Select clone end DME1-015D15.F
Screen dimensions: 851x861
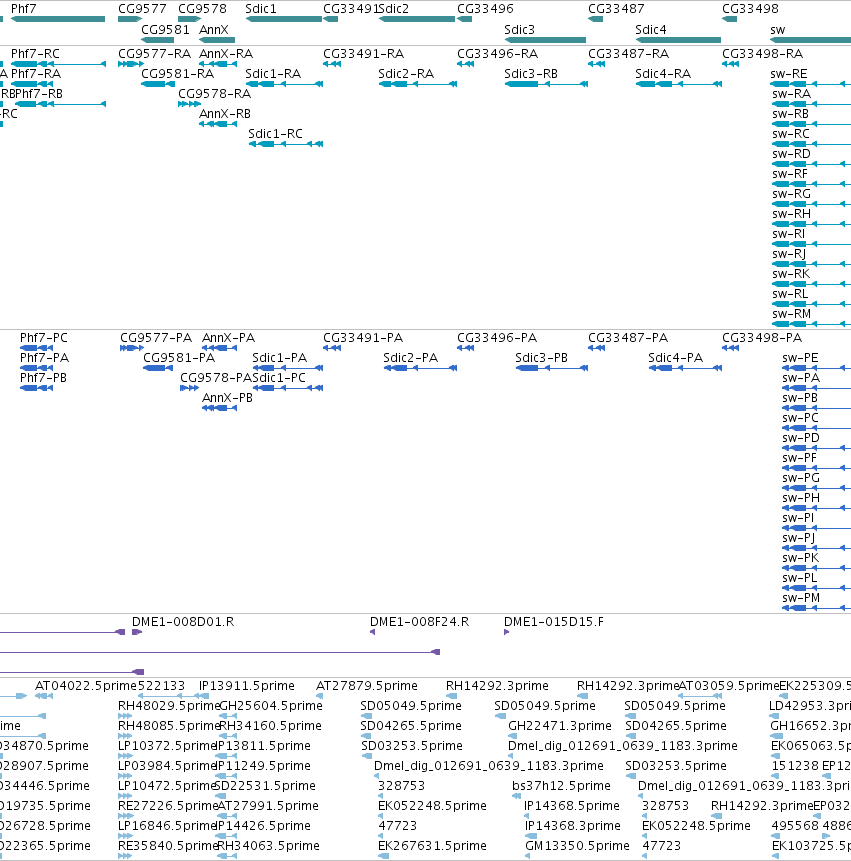pos(507,632)
